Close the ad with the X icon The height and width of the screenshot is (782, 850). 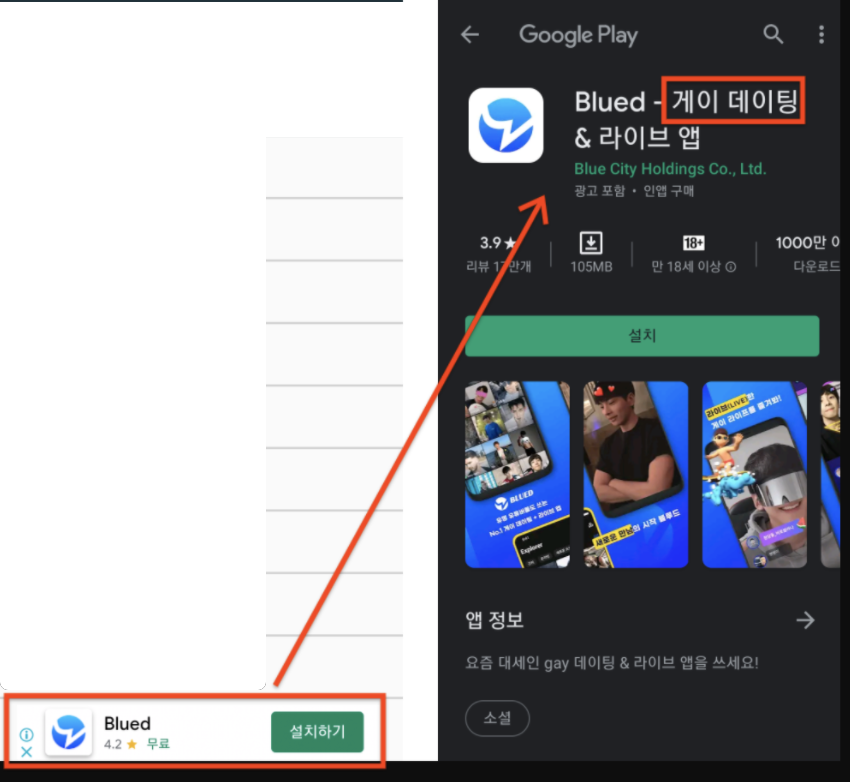point(26,752)
